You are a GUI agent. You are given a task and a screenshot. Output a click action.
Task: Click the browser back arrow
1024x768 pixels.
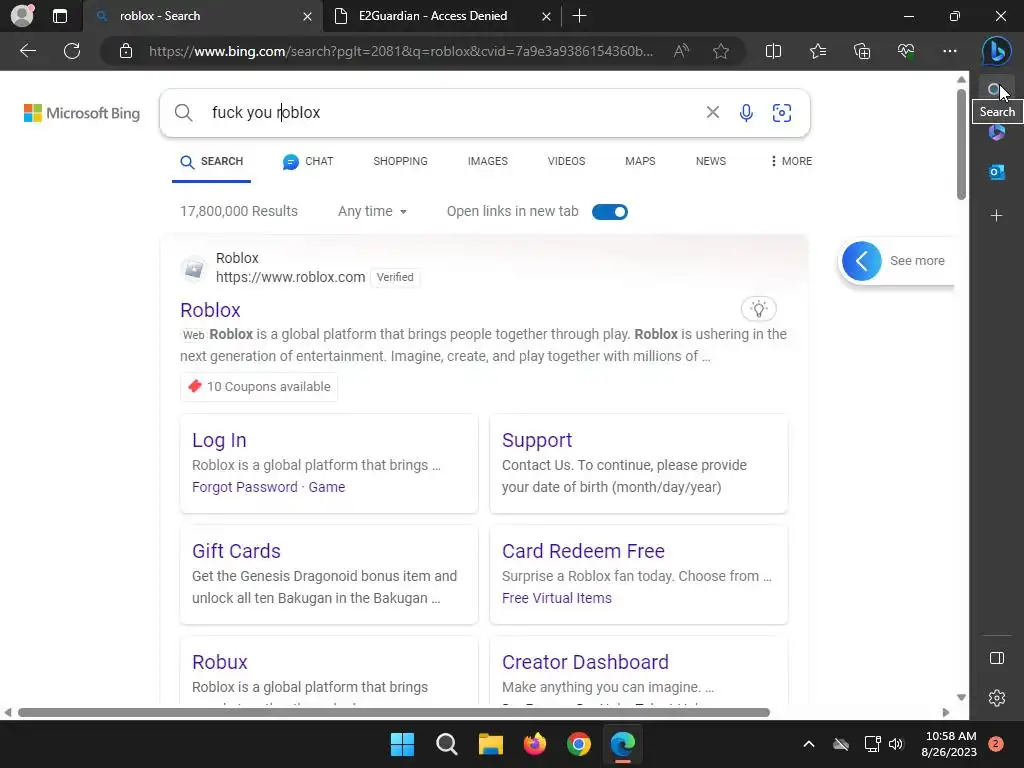point(28,51)
